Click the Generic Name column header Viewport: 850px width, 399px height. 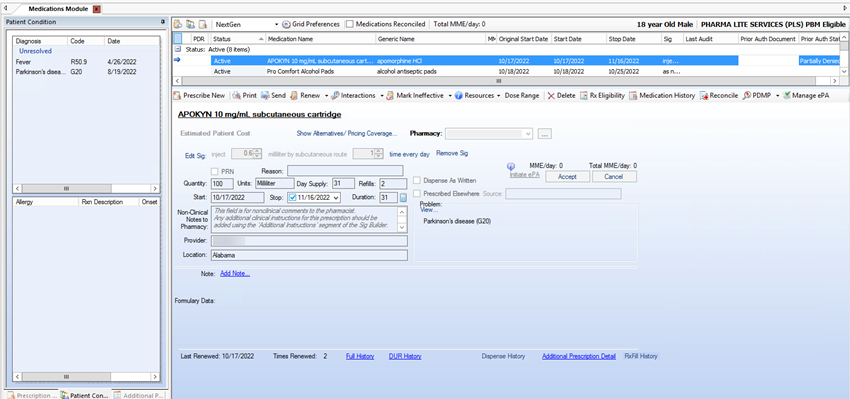tap(430, 39)
